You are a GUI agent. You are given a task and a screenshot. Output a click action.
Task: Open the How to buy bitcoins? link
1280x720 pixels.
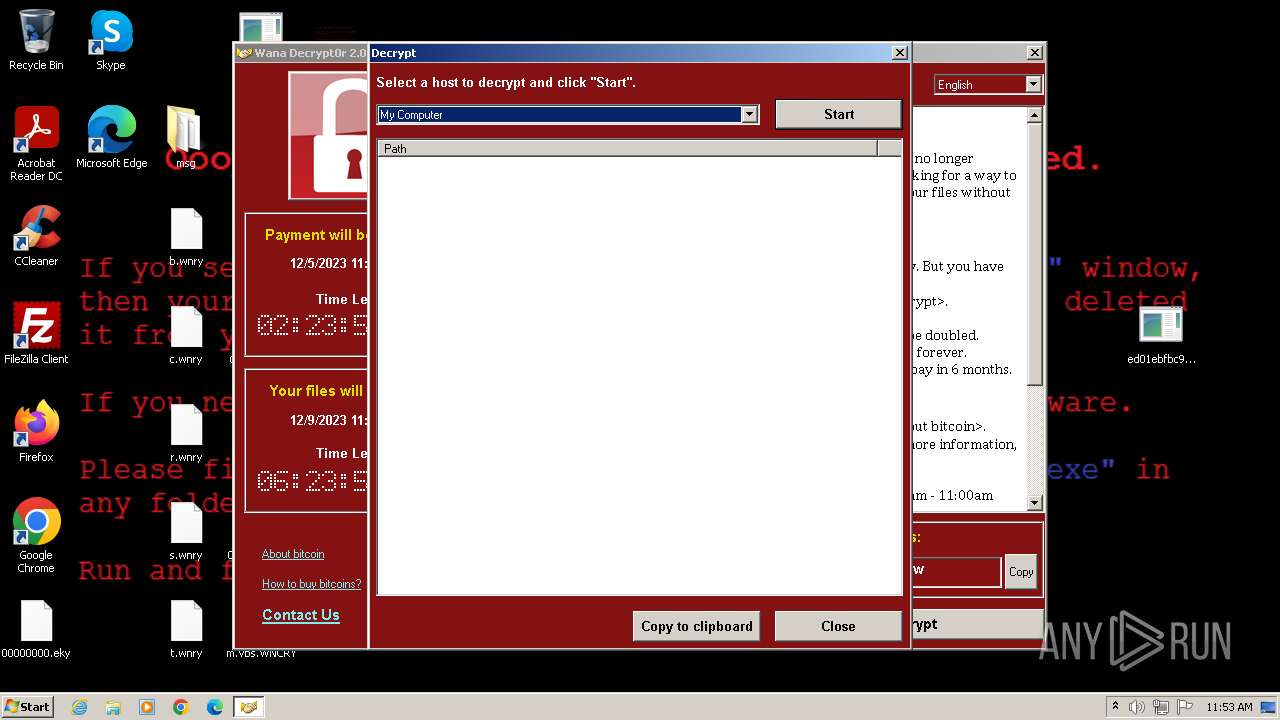click(312, 584)
